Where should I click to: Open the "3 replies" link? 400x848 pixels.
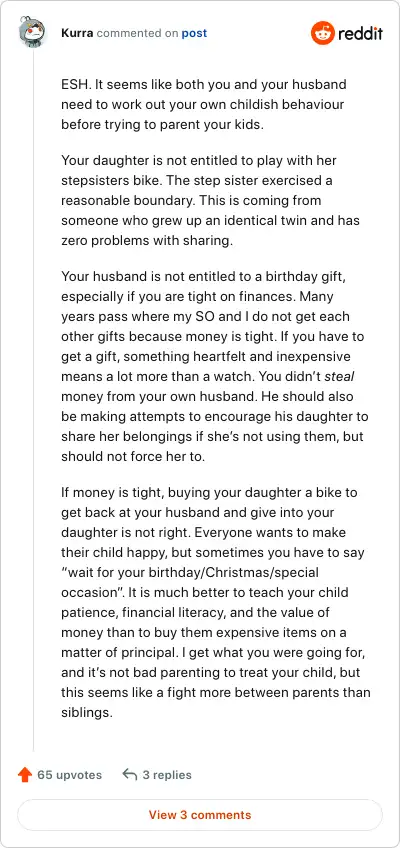pos(167,774)
